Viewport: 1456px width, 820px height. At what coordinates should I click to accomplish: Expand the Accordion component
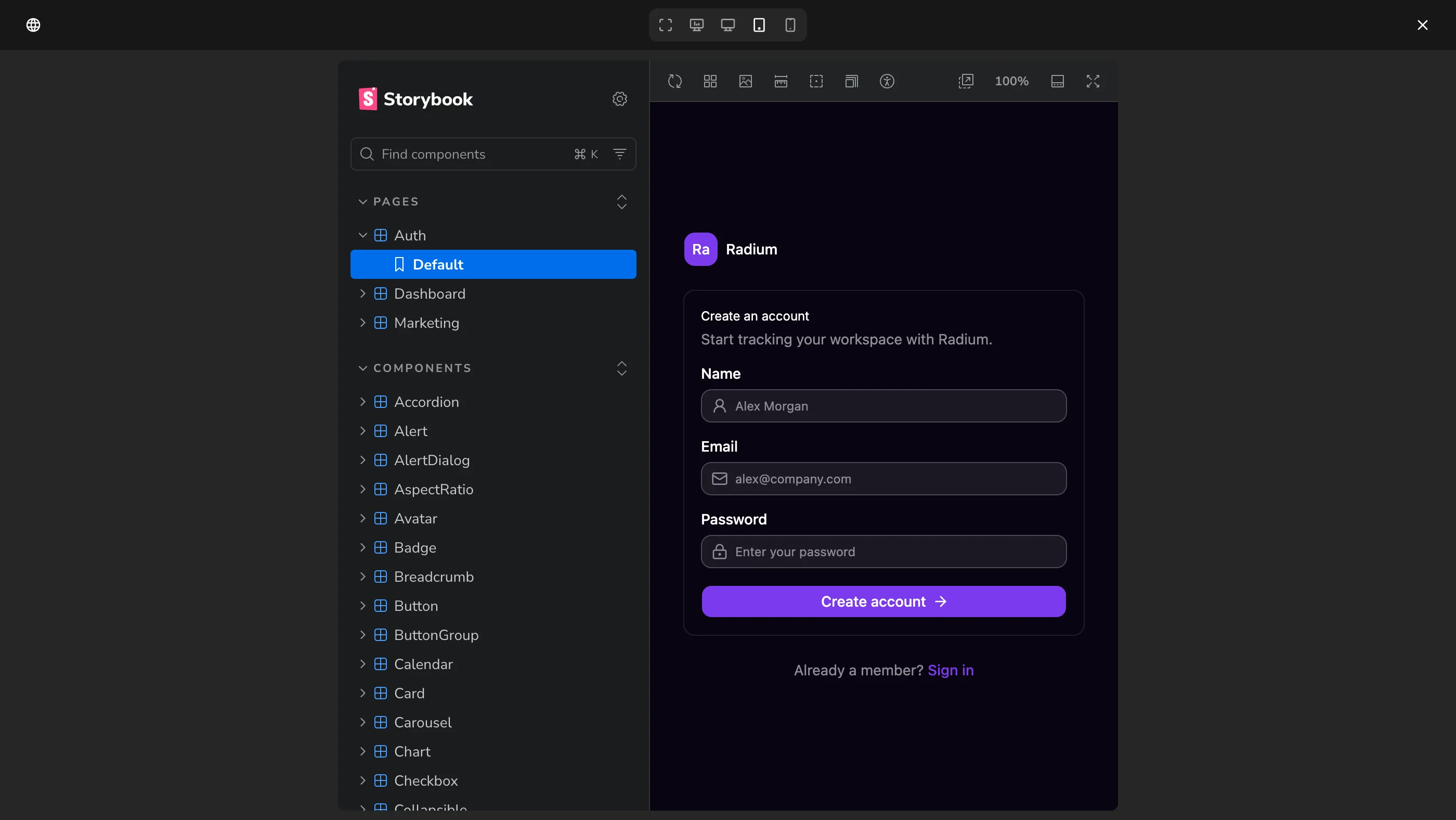pos(493,402)
